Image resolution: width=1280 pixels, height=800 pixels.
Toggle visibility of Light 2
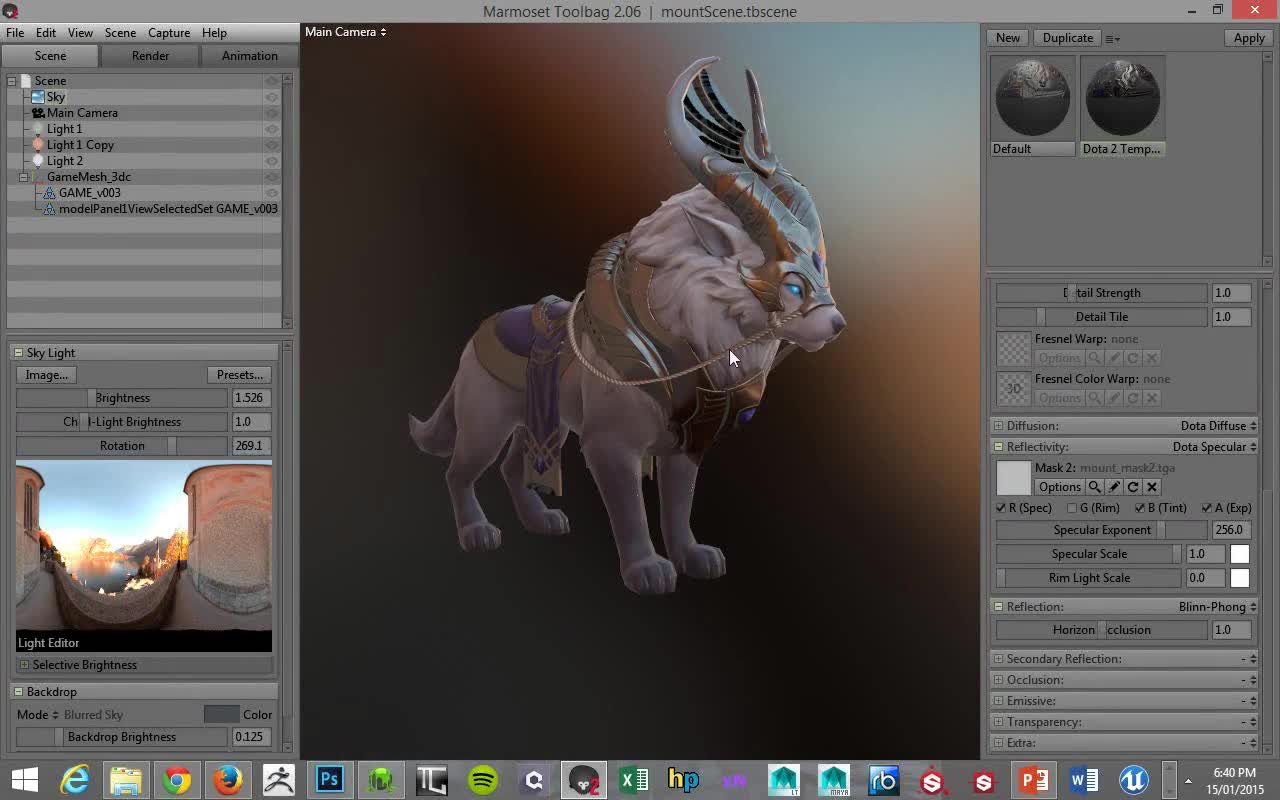tap(271, 161)
